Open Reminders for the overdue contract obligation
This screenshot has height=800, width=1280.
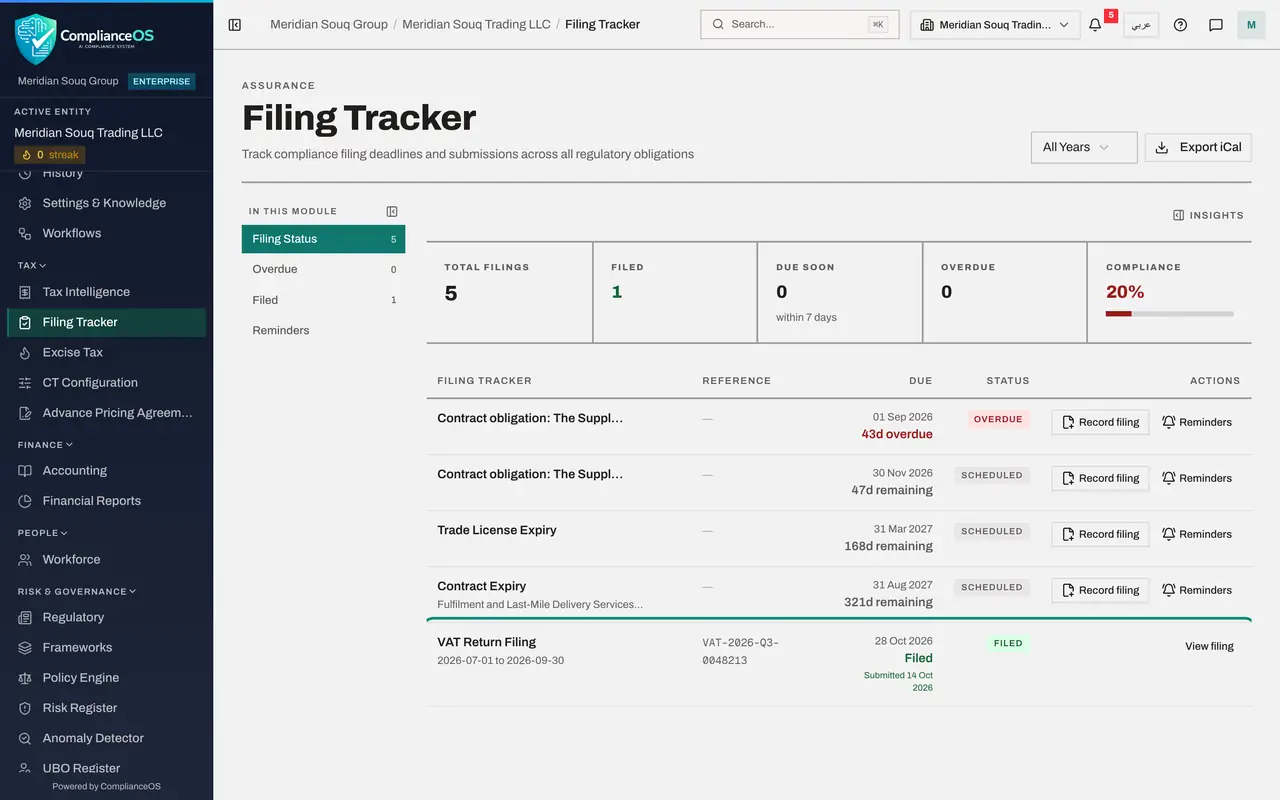1197,422
